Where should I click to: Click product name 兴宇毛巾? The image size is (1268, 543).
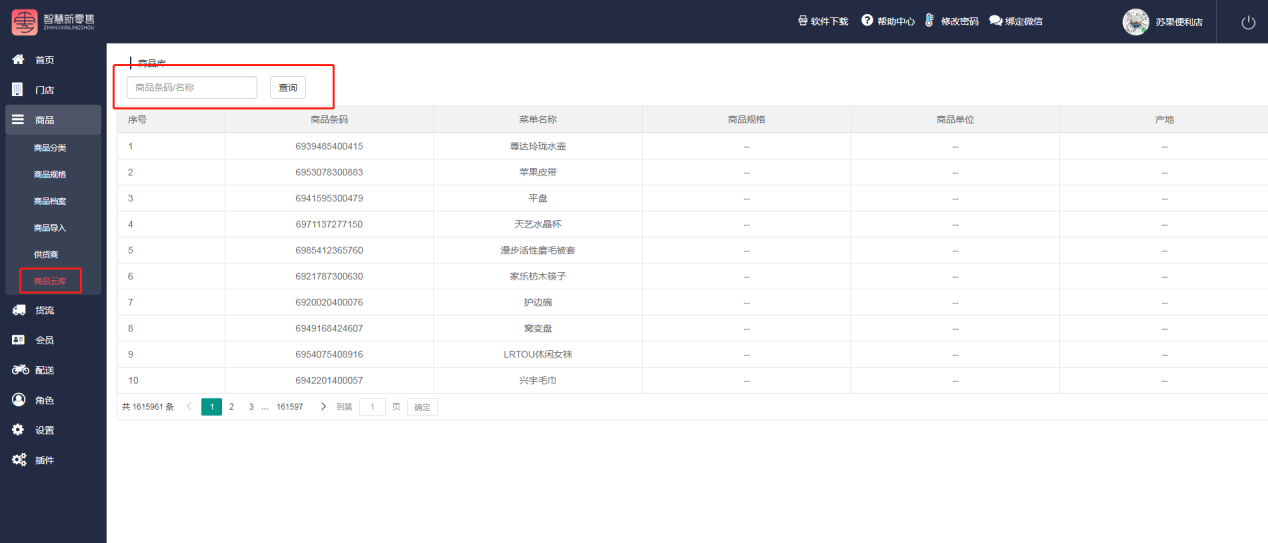pyautogui.click(x=538, y=380)
